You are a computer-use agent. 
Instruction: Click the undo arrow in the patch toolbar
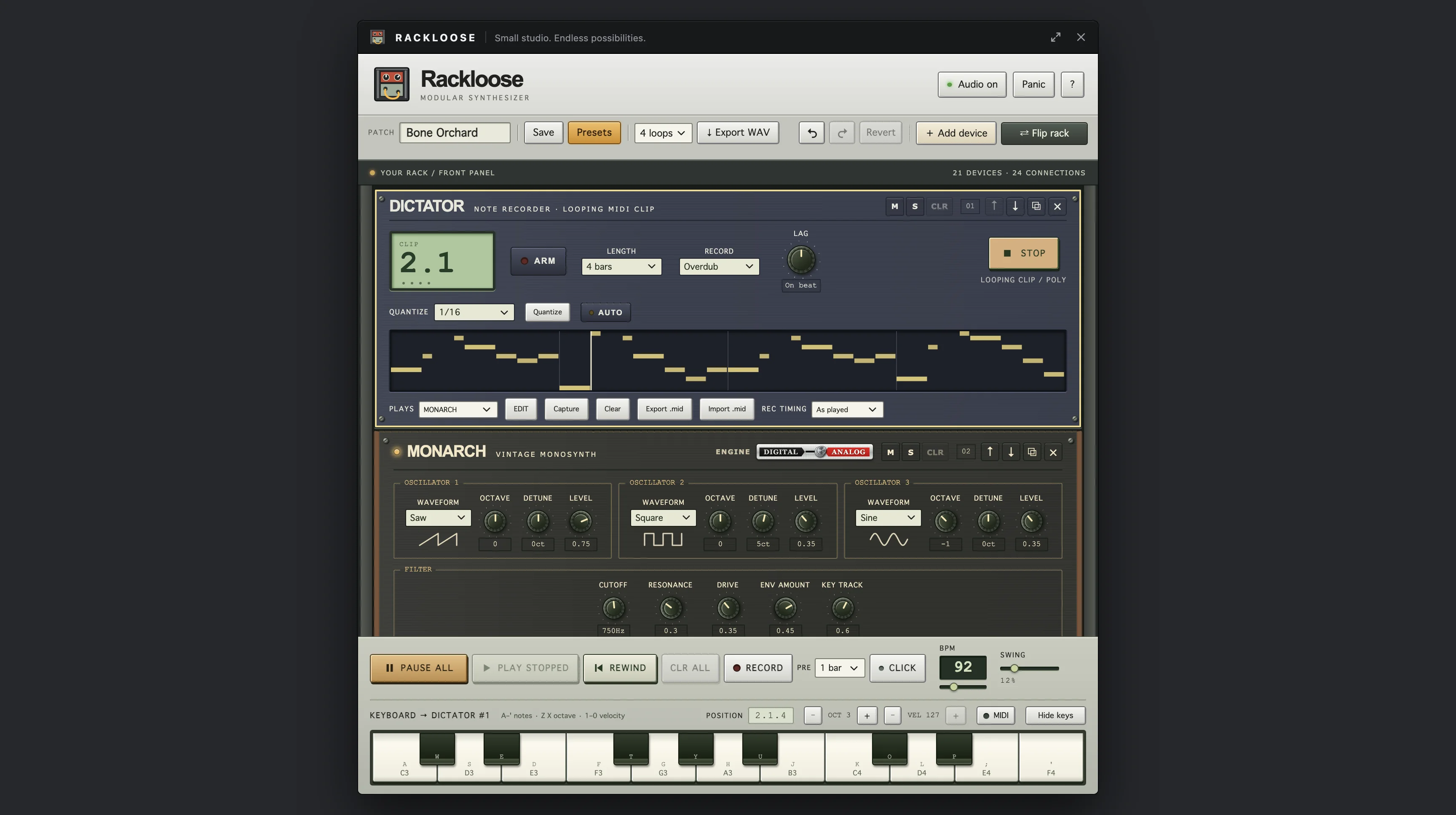812,133
